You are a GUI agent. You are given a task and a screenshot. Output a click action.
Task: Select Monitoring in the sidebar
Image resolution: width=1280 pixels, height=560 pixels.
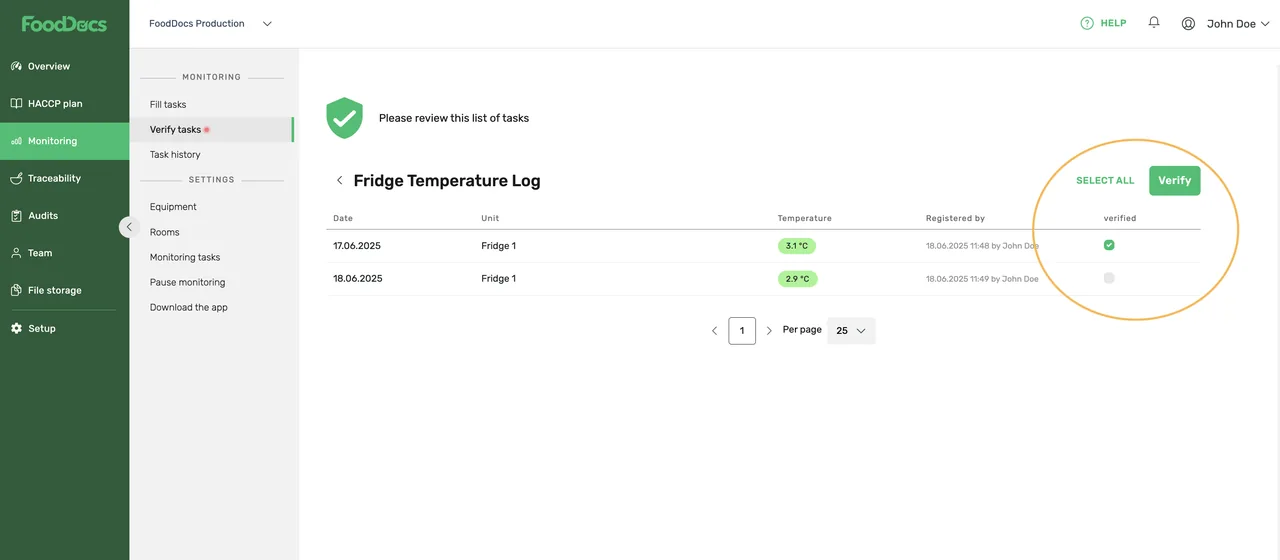[x=64, y=141]
